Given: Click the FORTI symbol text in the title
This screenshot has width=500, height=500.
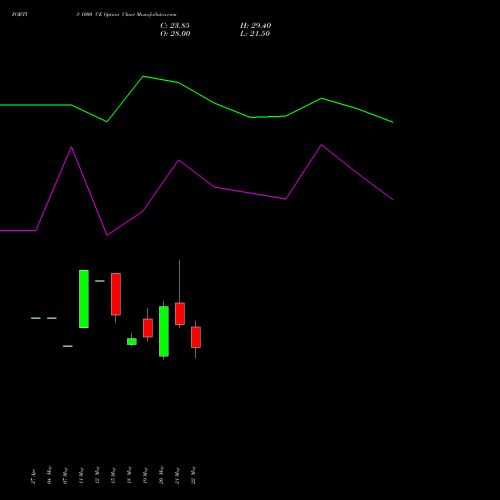Looking at the screenshot, I should 19,14.
